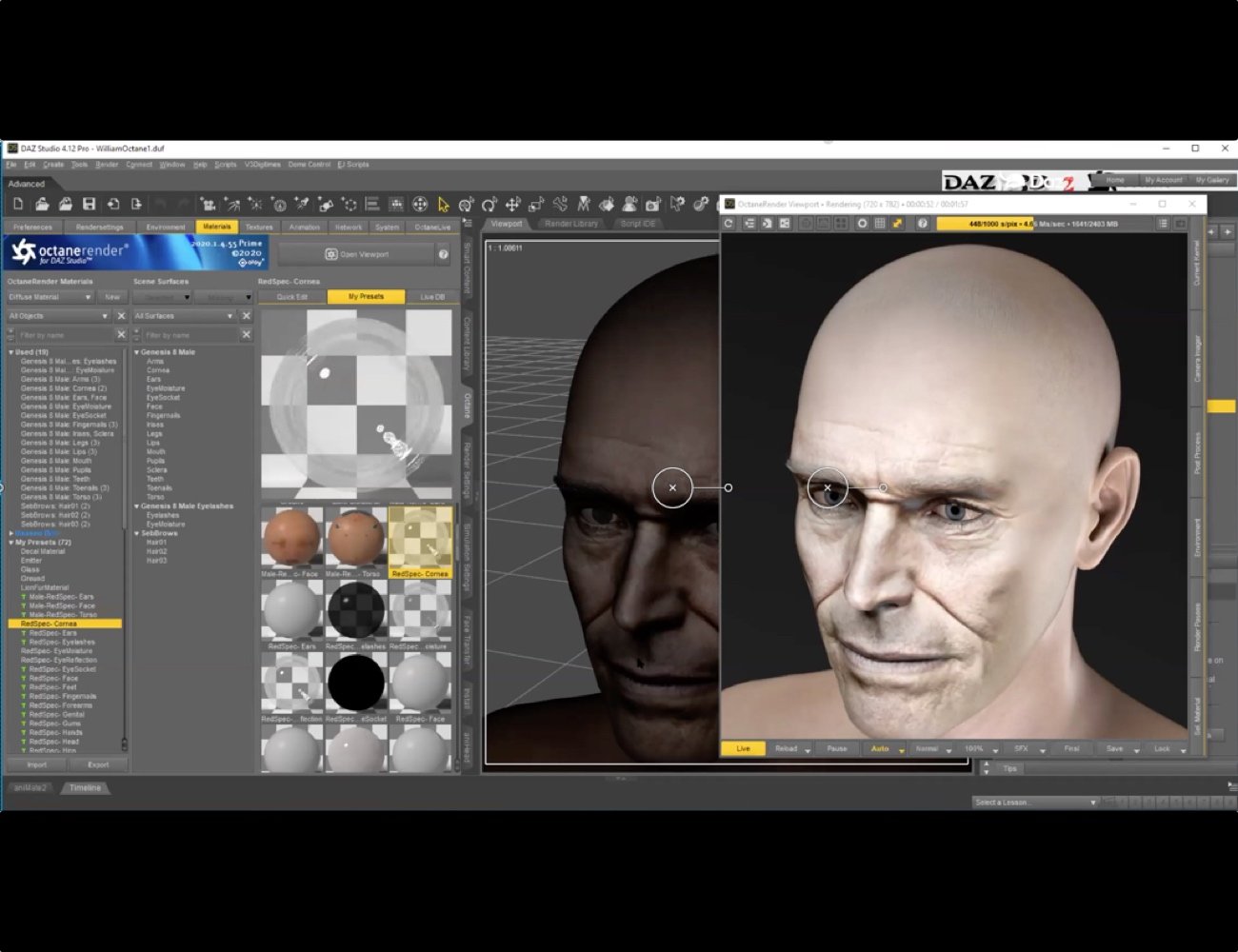Image resolution: width=1238 pixels, height=952 pixels.
Task: Click the Octane viewport help question icon
Action: point(922,224)
